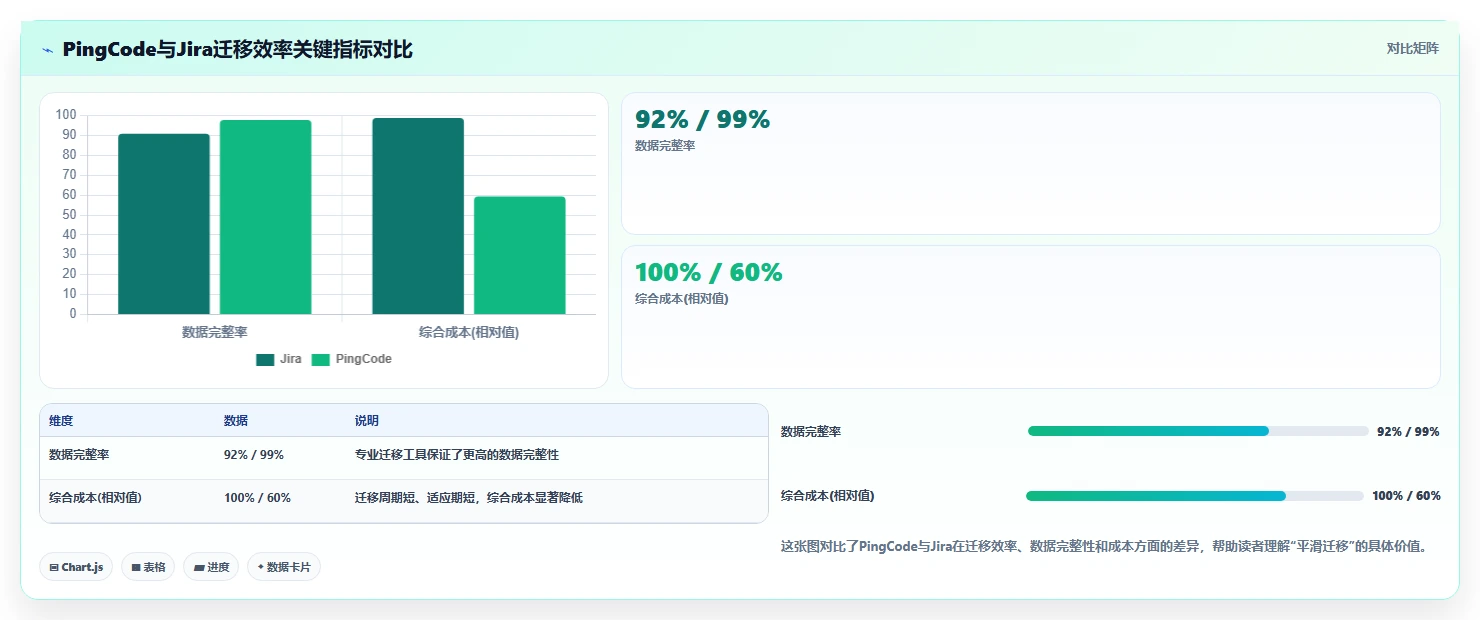Click table cell 数据完整率
The height and width of the screenshot is (620, 1480).
pyautogui.click(x=79, y=455)
